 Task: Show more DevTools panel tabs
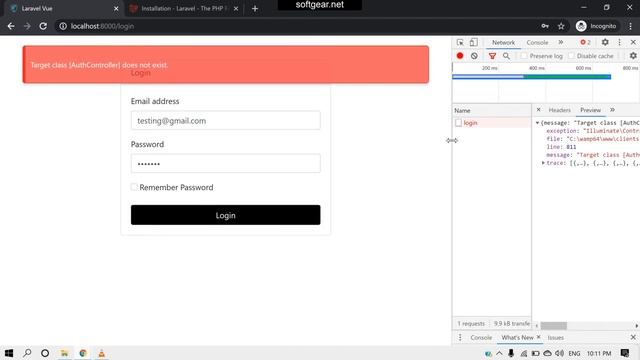pos(561,42)
